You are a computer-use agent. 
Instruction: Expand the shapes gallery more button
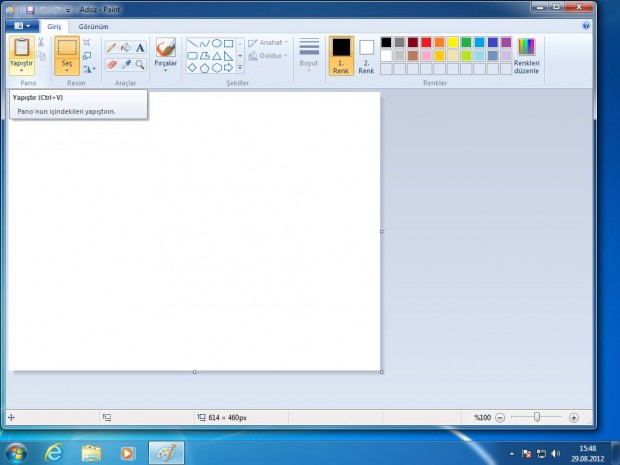240,68
